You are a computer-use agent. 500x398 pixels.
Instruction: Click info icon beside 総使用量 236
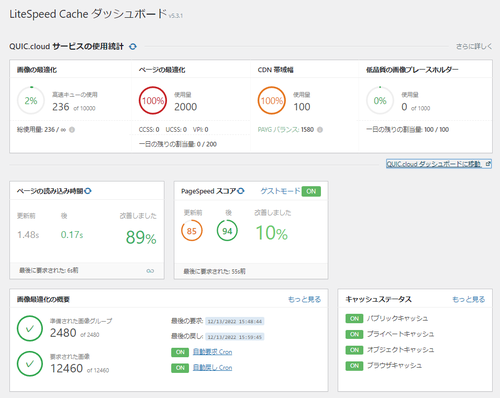72,130
